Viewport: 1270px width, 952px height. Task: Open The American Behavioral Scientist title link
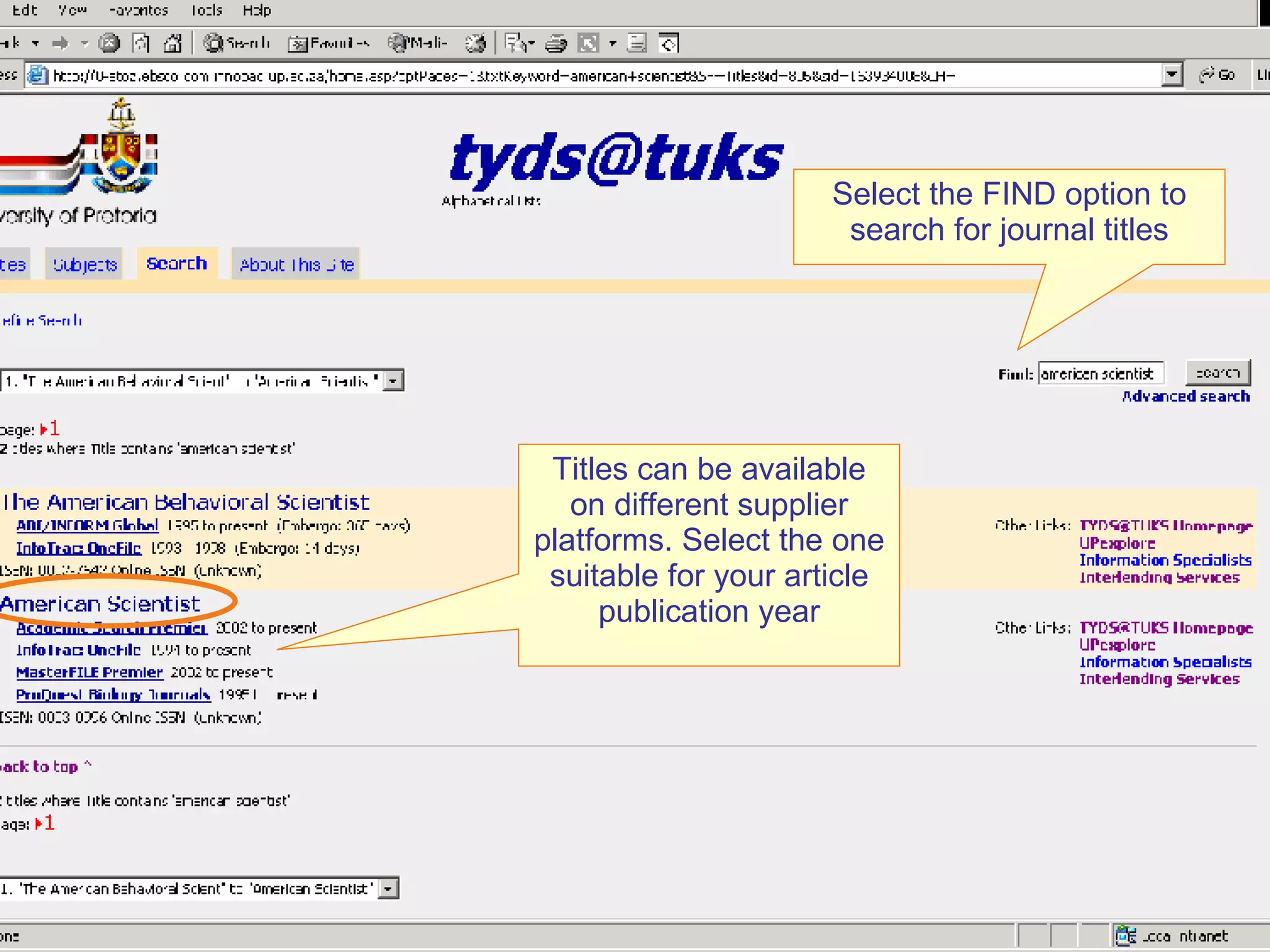point(185,501)
